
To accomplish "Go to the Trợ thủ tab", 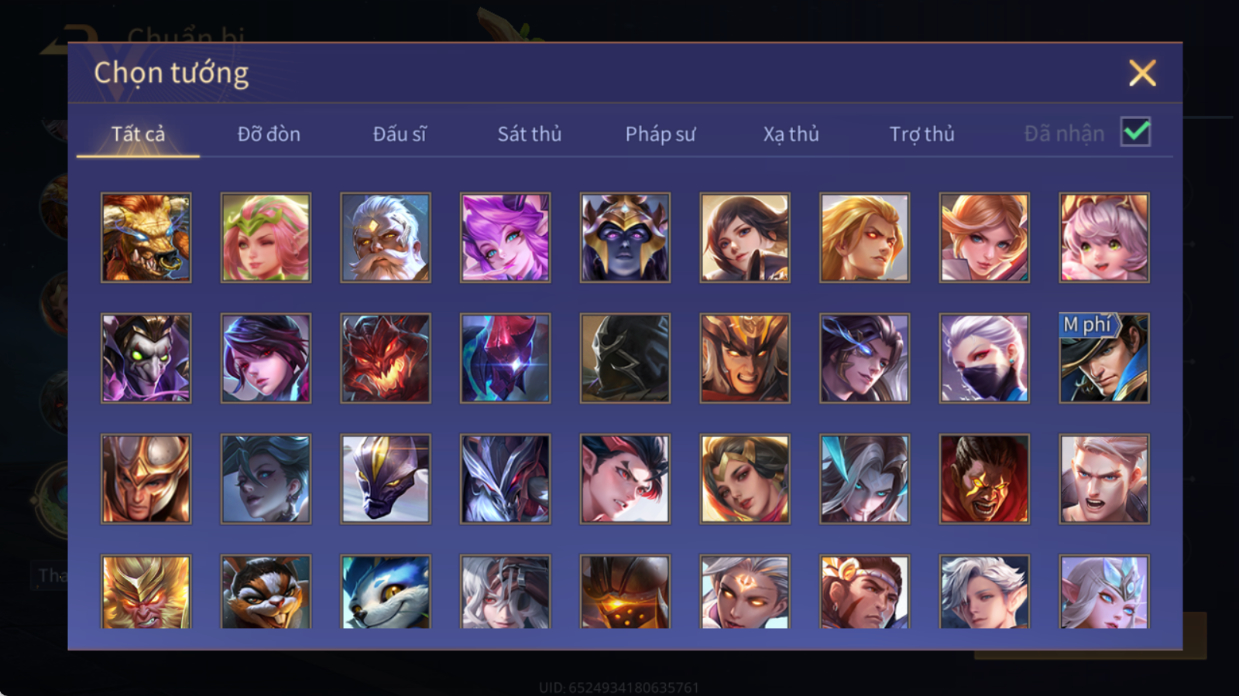I will (922, 134).
